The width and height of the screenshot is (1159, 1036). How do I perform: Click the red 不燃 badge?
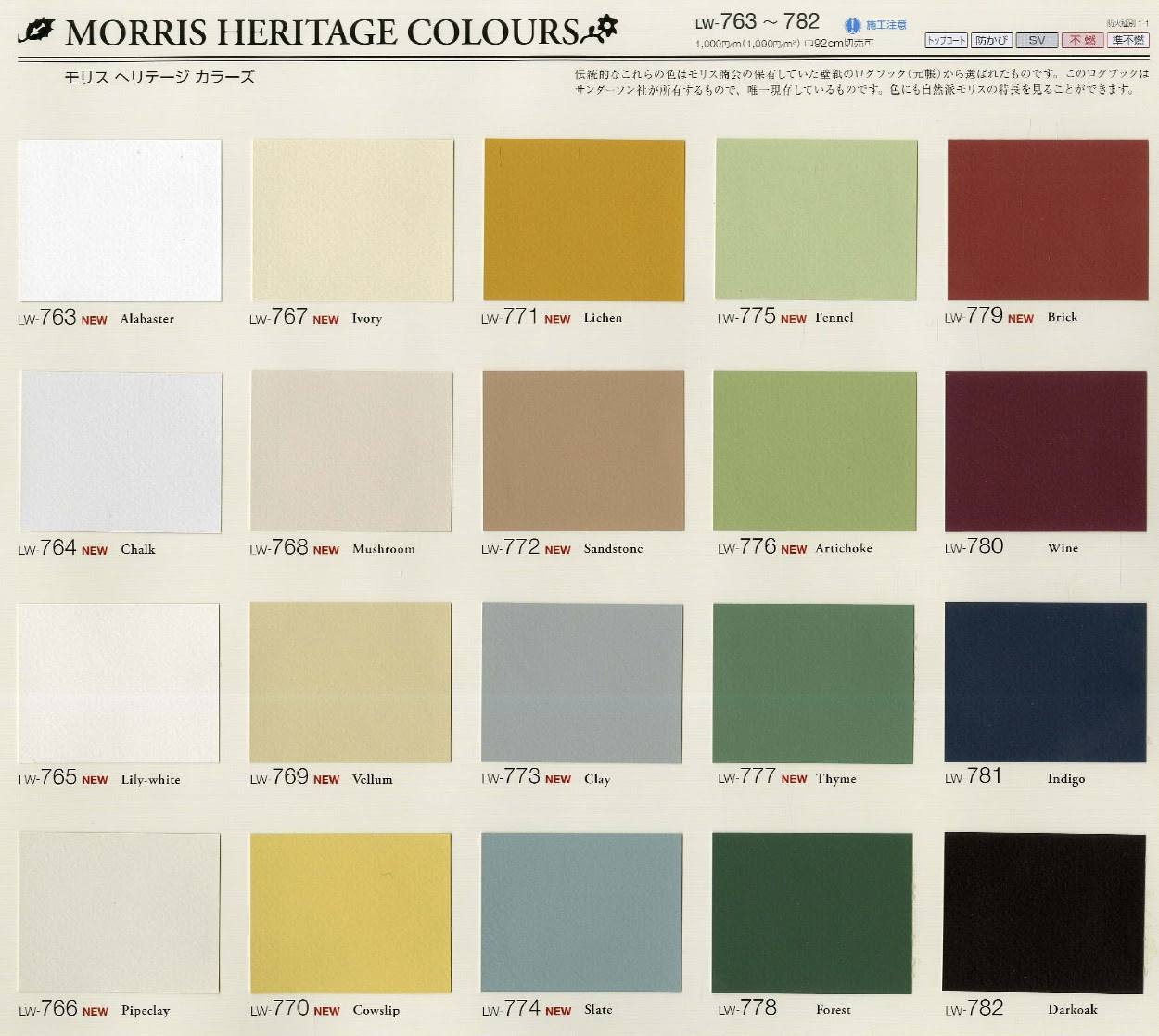tap(1082, 41)
